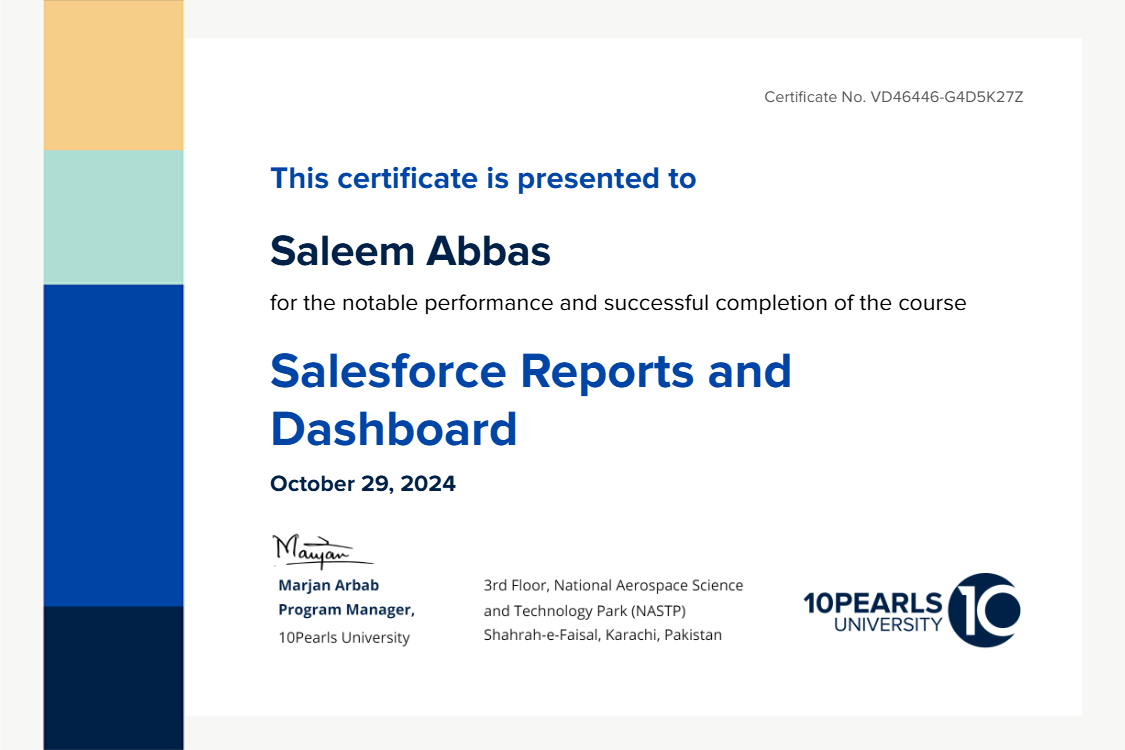Click 'Shahrah-e-Faisal, Karachi, Pakistan' line
The height and width of the screenshot is (750, 1125).
click(x=603, y=634)
